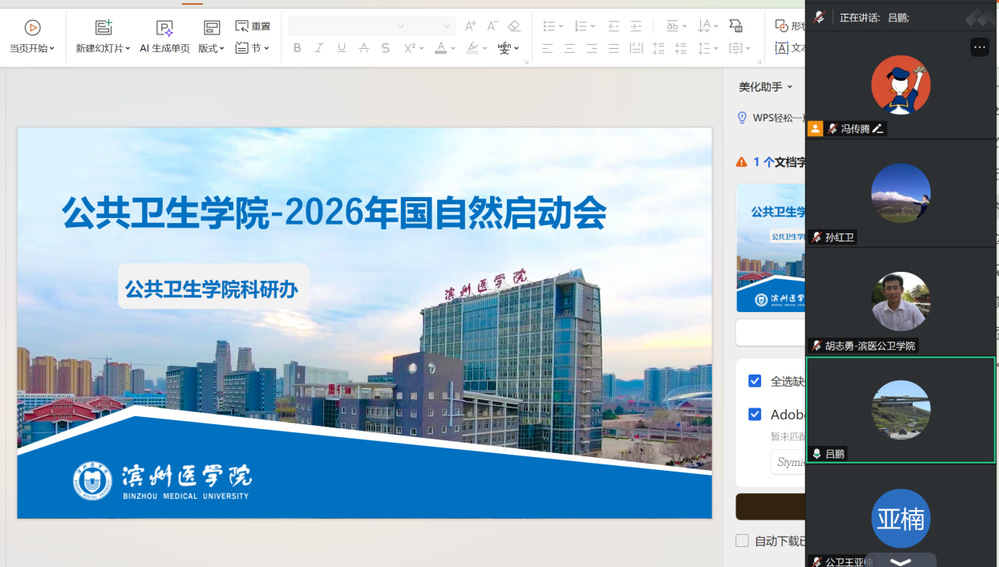Click the text box (文本框) icon
Image resolution: width=999 pixels, height=567 pixels.
[x=782, y=48]
